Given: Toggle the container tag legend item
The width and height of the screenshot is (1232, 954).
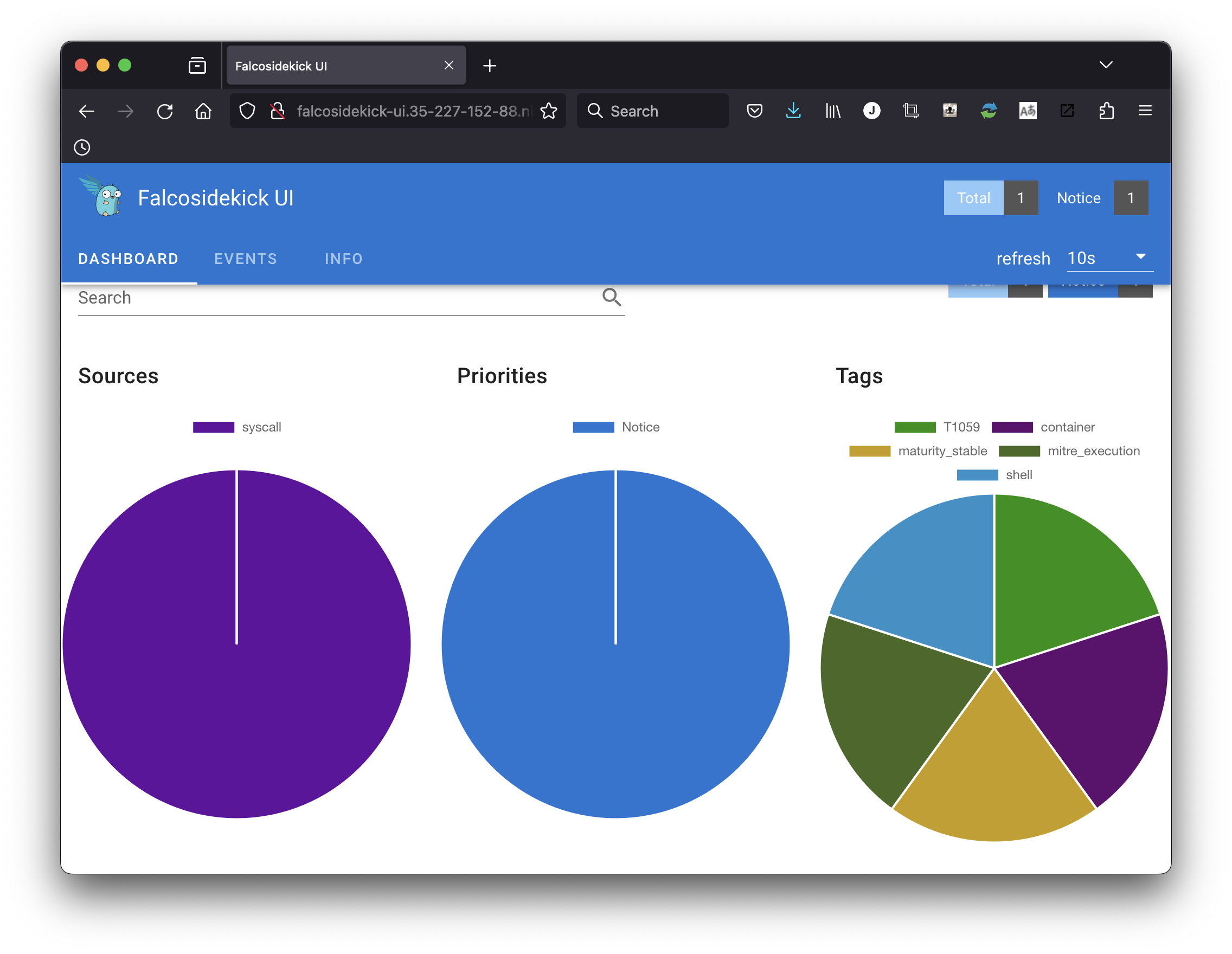Looking at the screenshot, I should 1043,427.
